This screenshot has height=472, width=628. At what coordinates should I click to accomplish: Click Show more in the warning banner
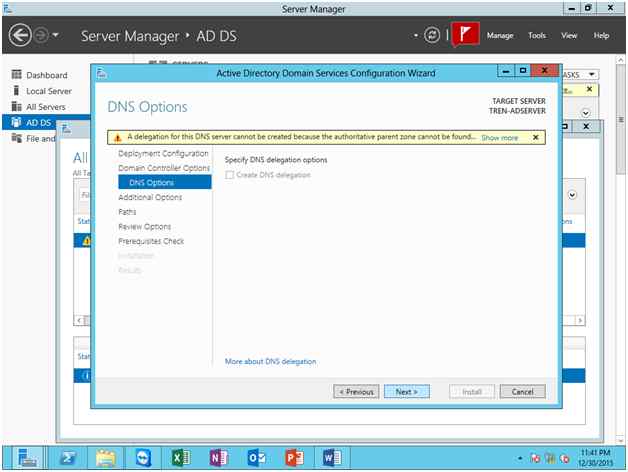(x=499, y=138)
